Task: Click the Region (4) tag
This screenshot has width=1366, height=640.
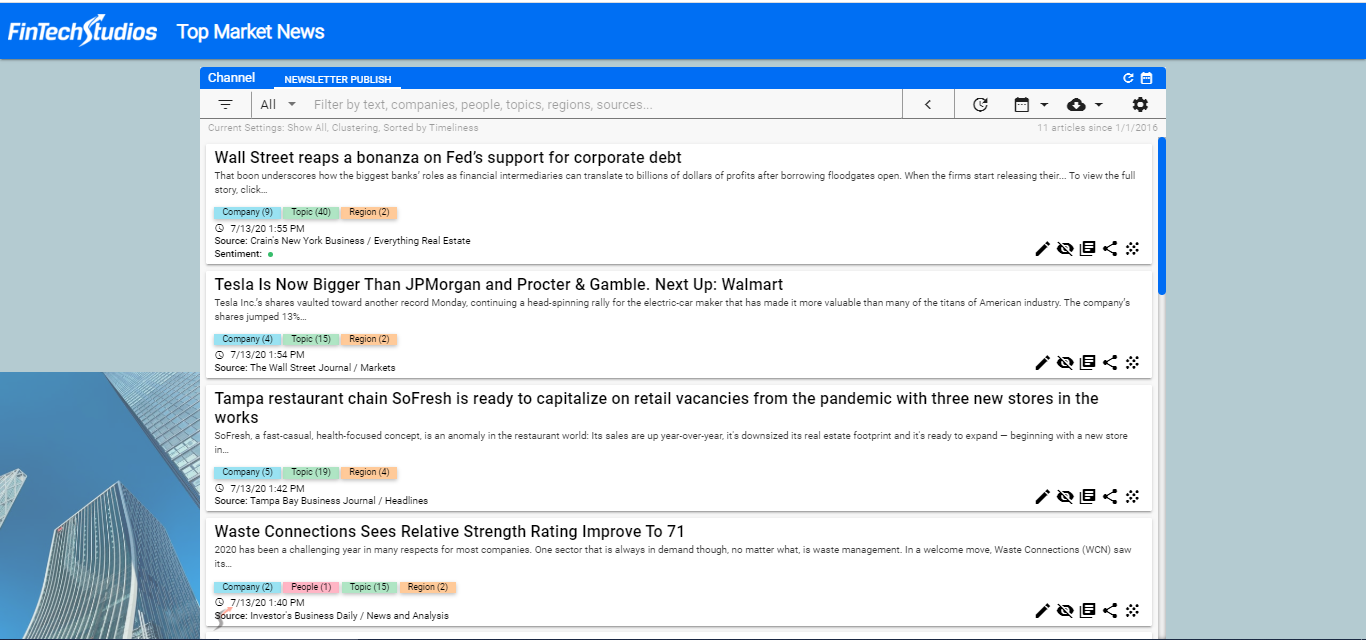Action: (369, 473)
